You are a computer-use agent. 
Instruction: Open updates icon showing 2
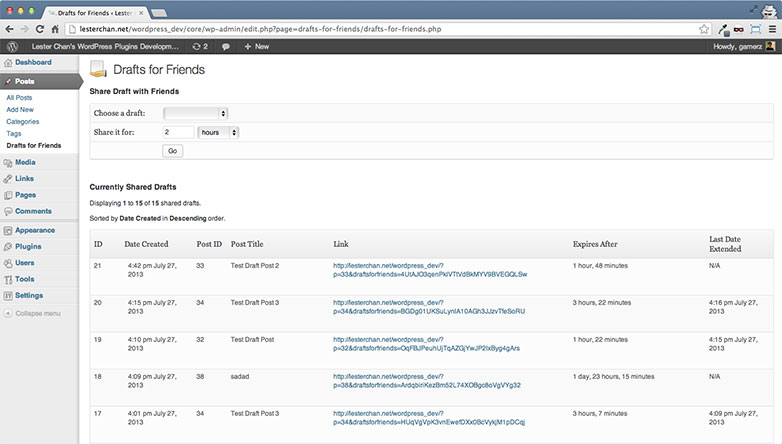200,46
